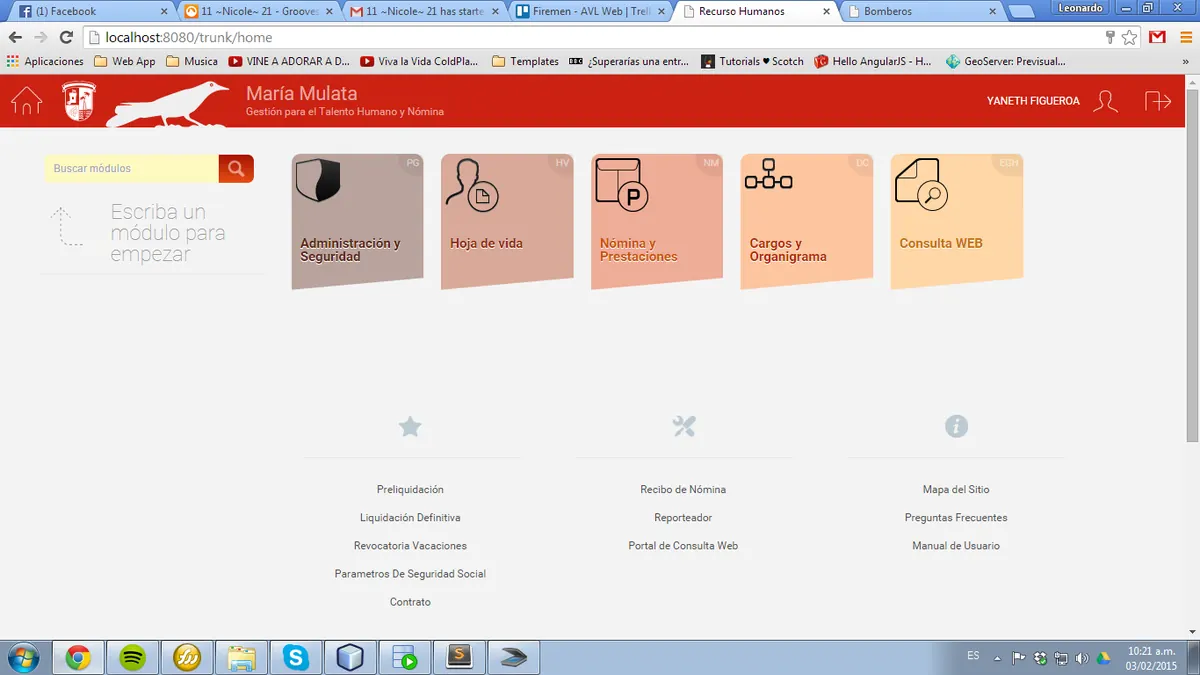Open the user profile icon beside Yaneth Figueroa
The image size is (1200, 675).
click(1105, 101)
